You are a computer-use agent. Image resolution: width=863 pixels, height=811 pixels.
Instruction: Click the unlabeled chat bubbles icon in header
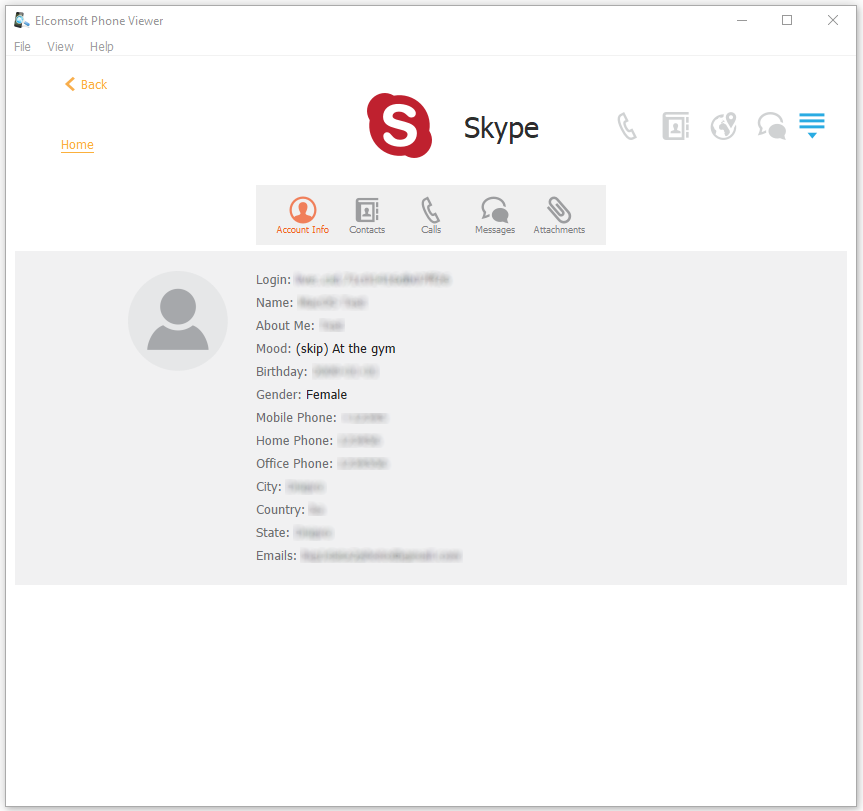point(771,127)
